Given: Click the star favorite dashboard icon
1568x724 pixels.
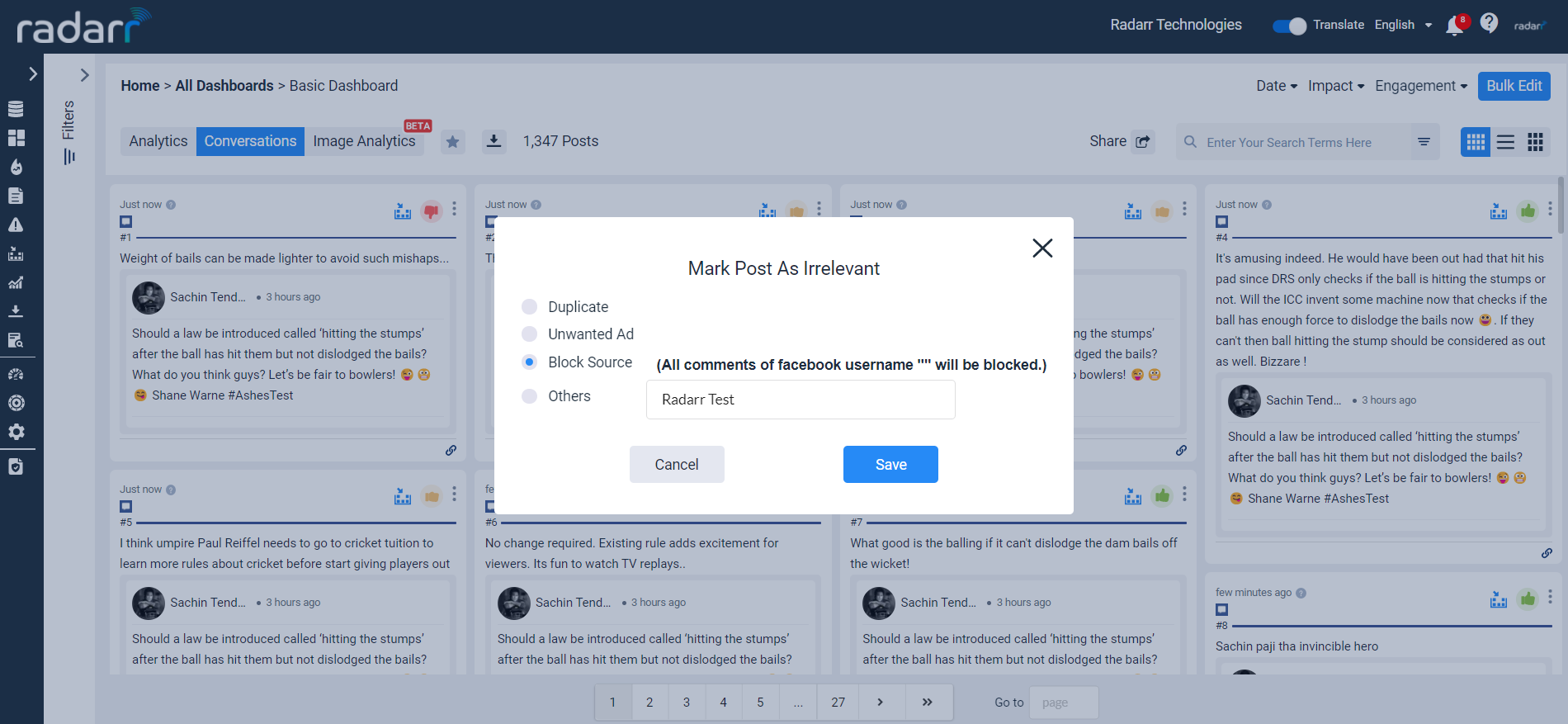Looking at the screenshot, I should [452, 142].
